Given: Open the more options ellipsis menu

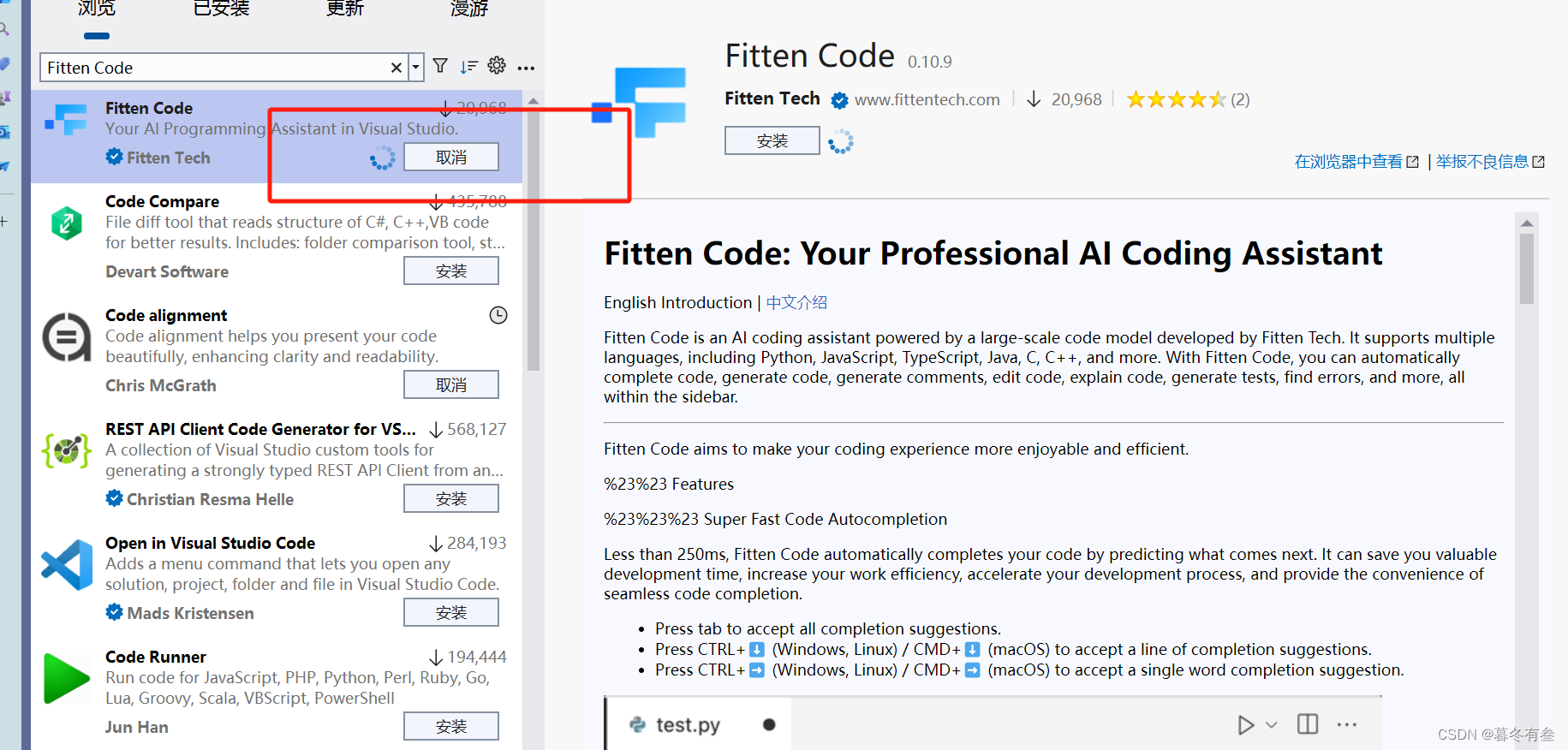Looking at the screenshot, I should tap(526, 68).
